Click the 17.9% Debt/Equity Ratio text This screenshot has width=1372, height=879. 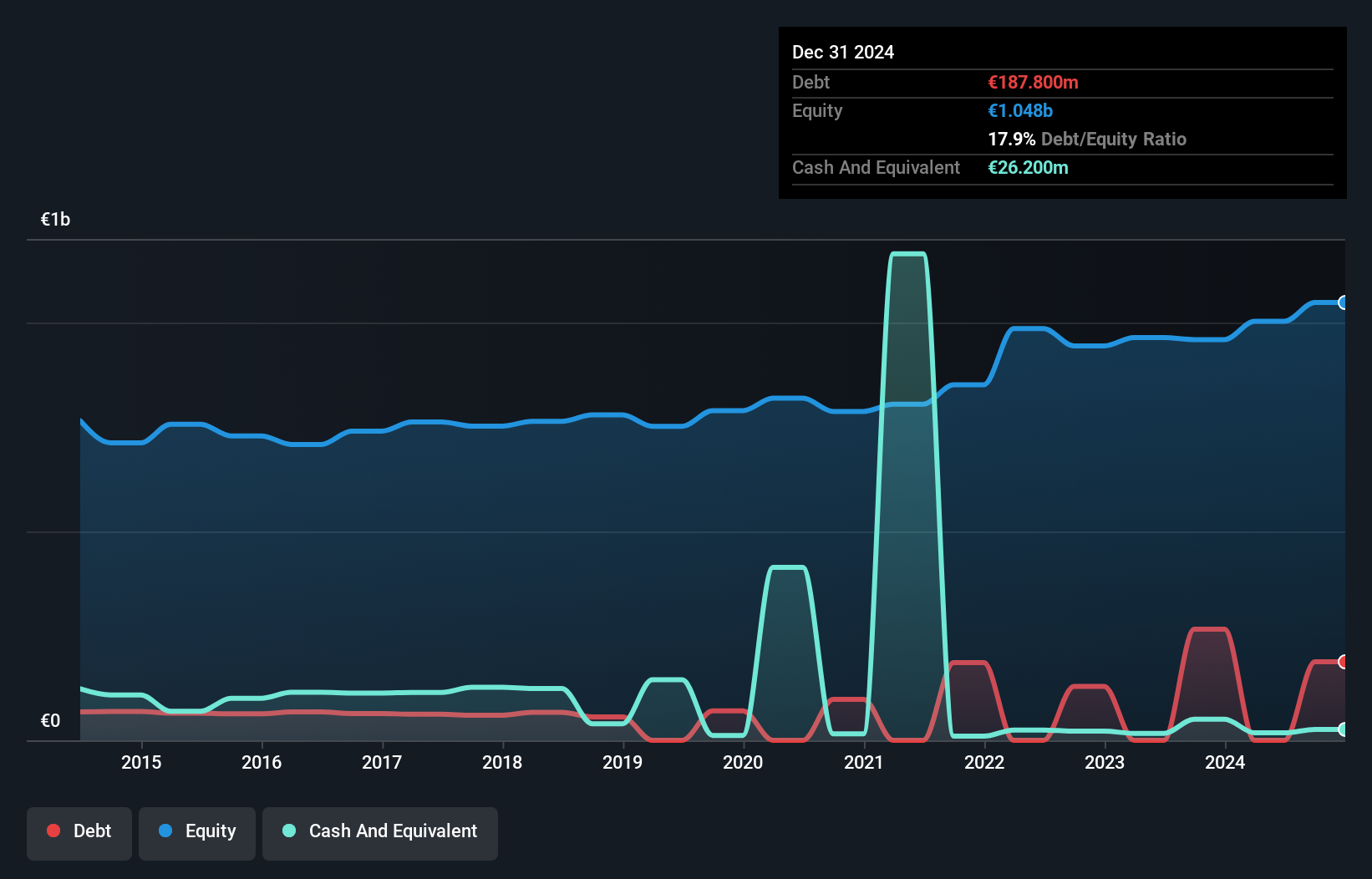(1087, 139)
